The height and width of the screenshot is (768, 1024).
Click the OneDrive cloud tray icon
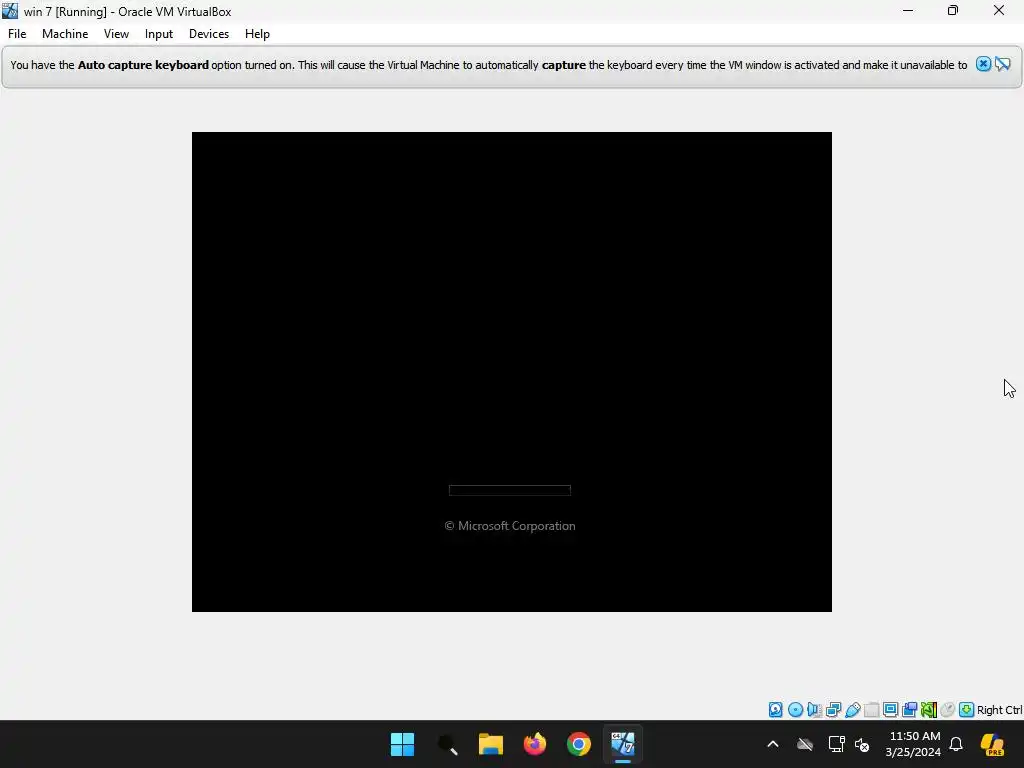[x=805, y=744]
